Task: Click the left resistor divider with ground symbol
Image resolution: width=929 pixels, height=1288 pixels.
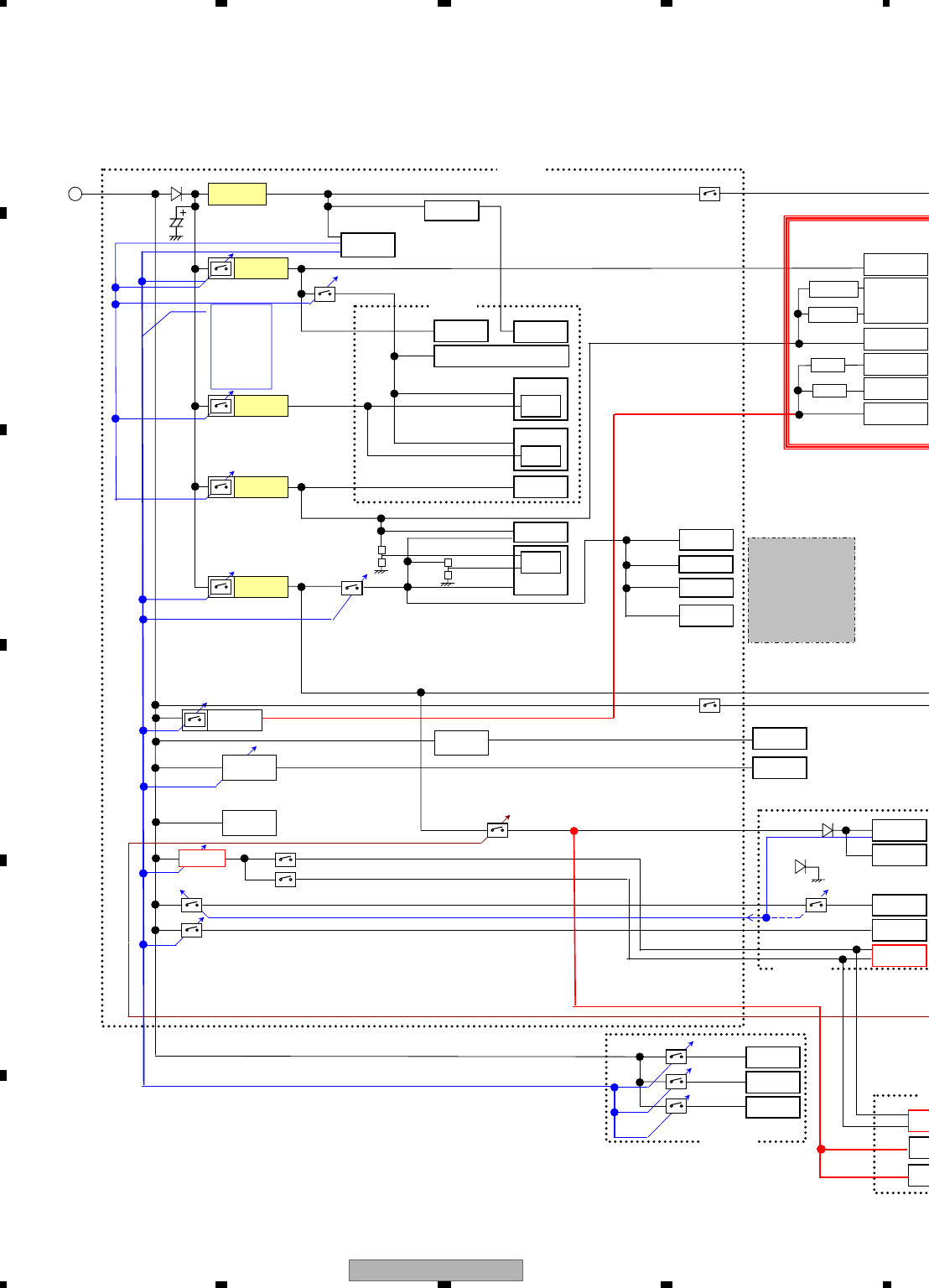Action: (x=381, y=558)
